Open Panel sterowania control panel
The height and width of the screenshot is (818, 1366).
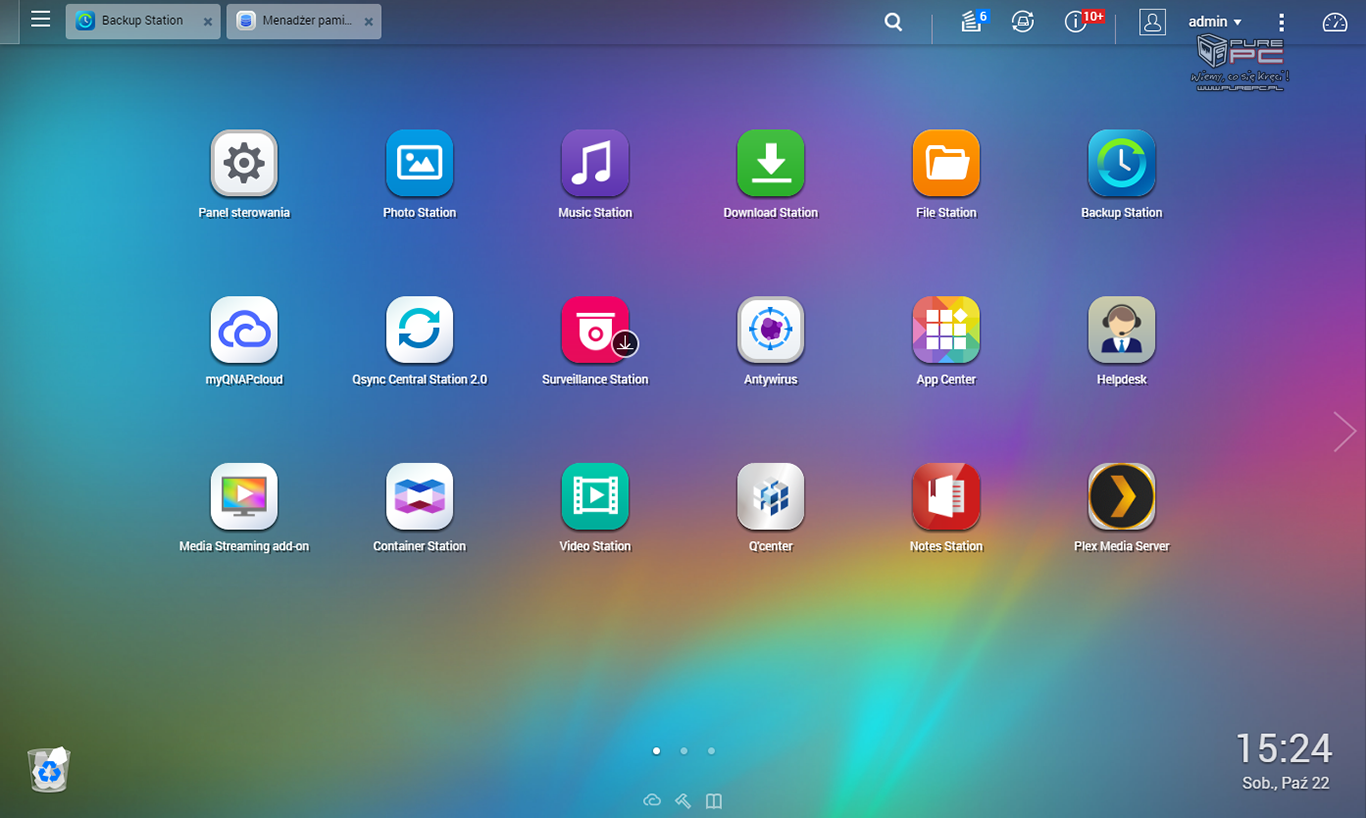(x=244, y=163)
